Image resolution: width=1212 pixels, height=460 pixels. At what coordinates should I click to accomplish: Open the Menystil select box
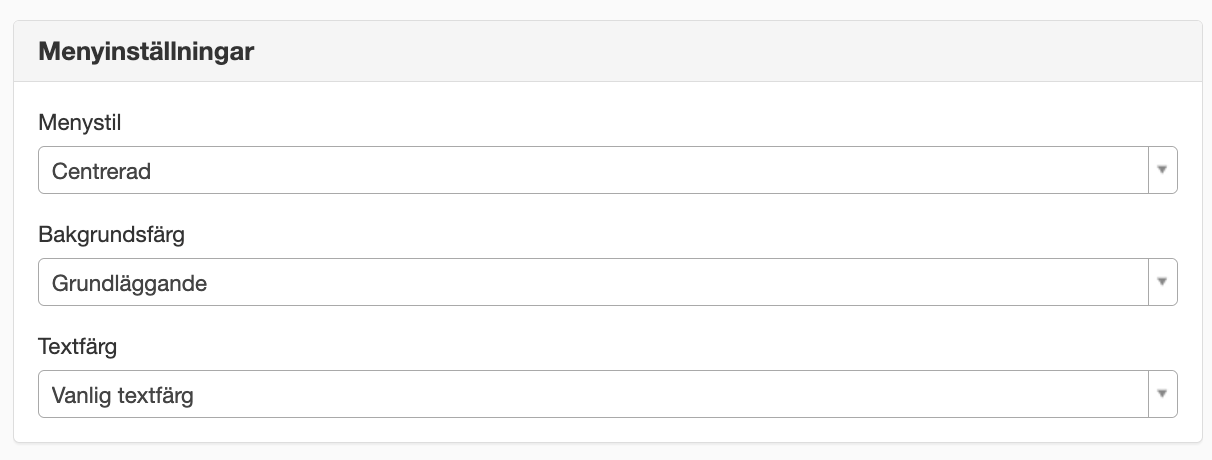coord(608,170)
